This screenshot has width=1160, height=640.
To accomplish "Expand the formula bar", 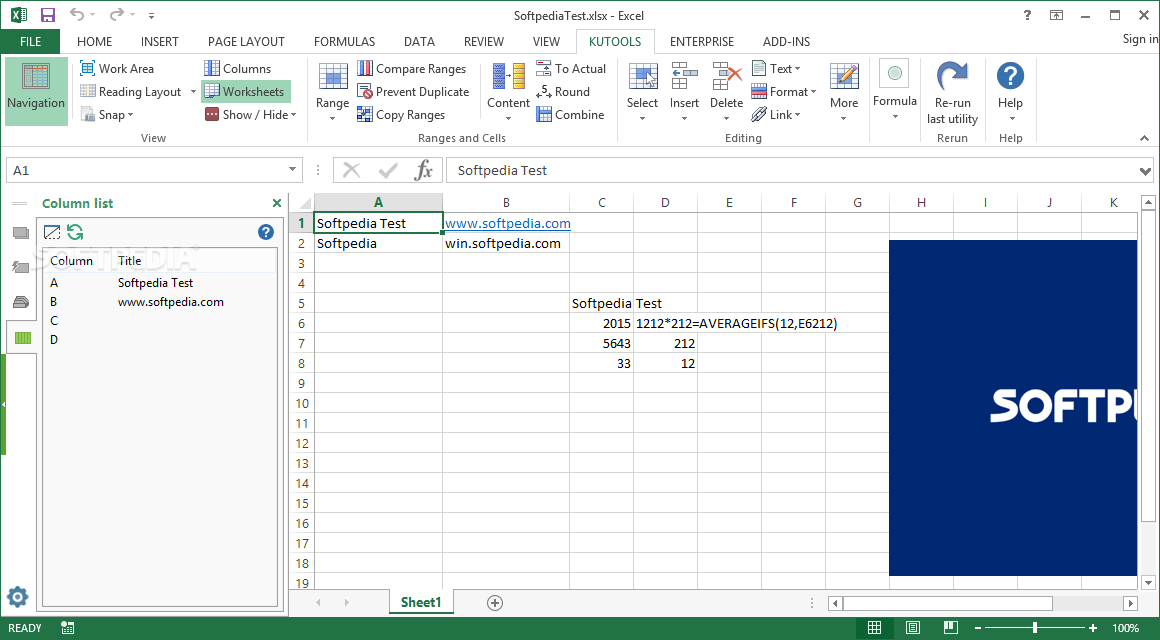I will pos(1146,171).
